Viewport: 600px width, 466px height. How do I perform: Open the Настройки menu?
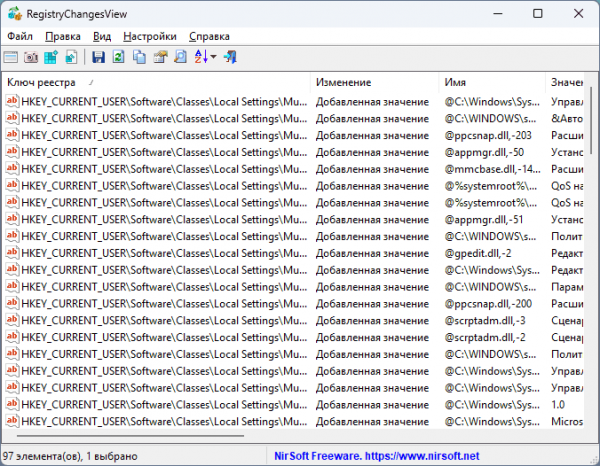[x=150, y=36]
